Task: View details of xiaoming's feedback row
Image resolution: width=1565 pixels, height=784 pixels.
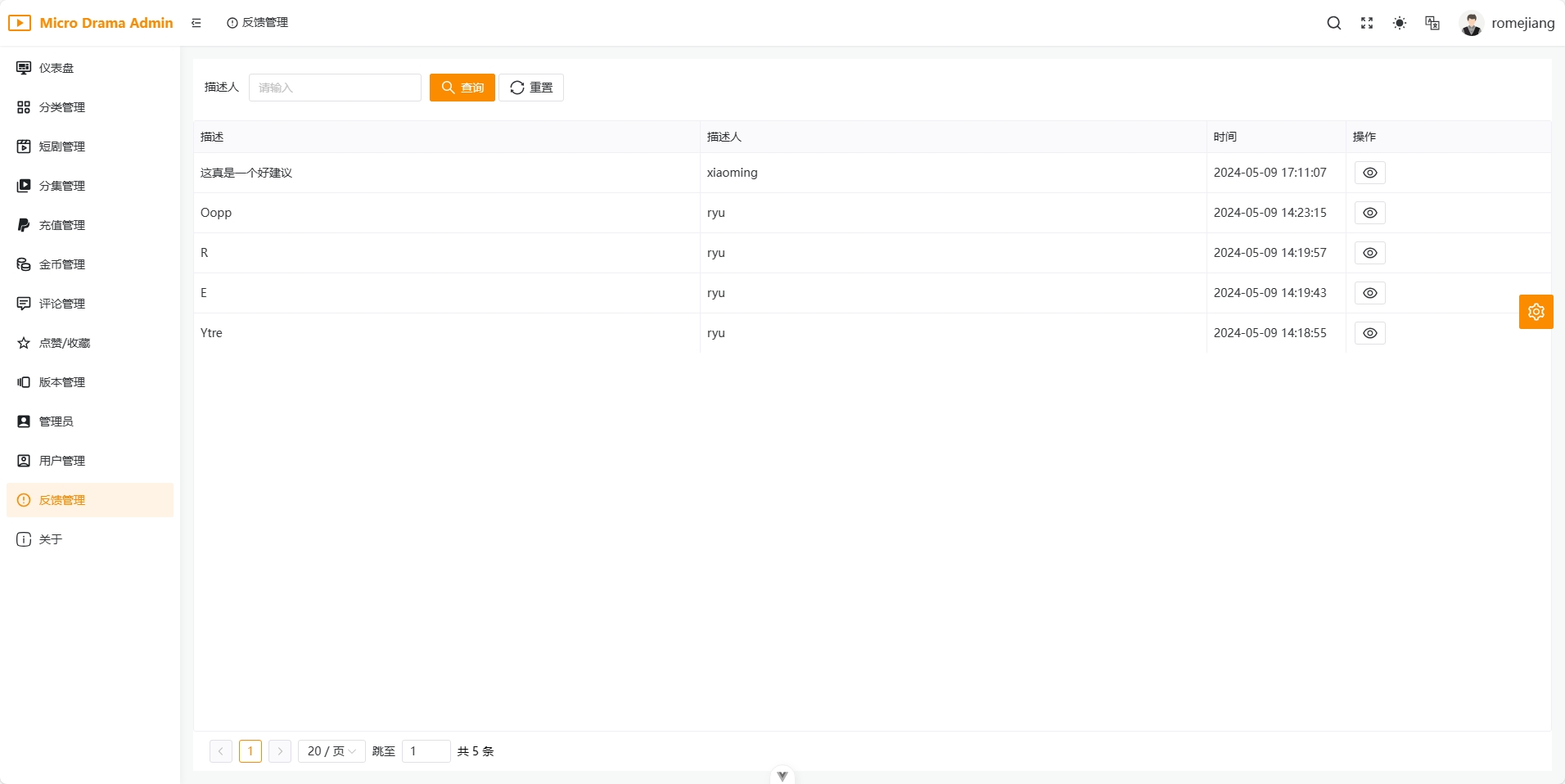Action: 1369,173
